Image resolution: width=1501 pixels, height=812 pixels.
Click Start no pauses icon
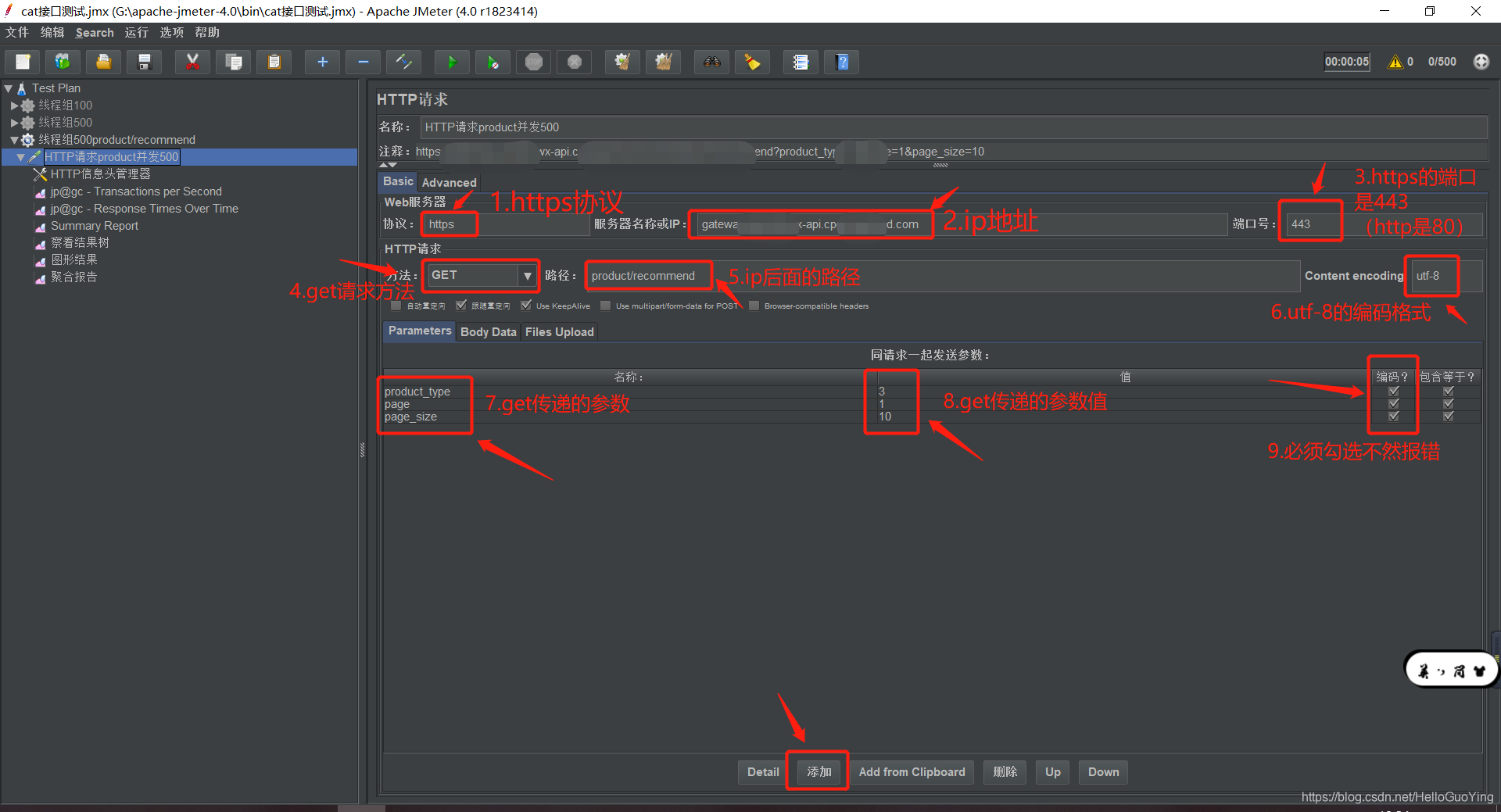coord(493,62)
